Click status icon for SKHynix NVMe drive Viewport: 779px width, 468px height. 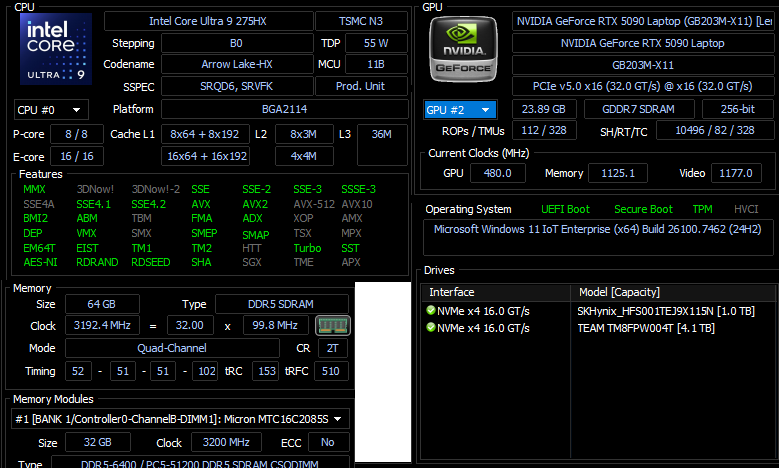(x=431, y=311)
